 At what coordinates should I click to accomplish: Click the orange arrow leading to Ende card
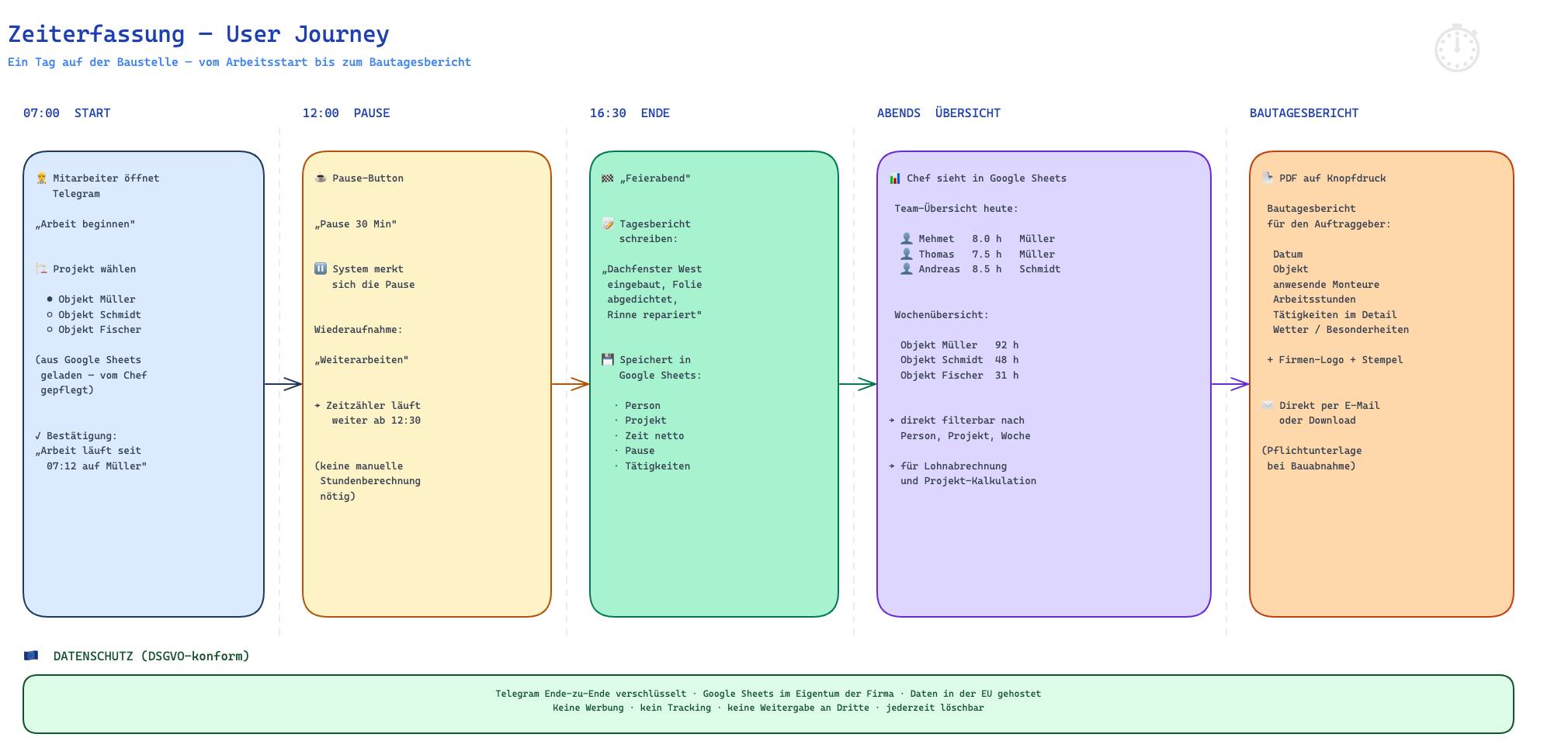[571, 384]
